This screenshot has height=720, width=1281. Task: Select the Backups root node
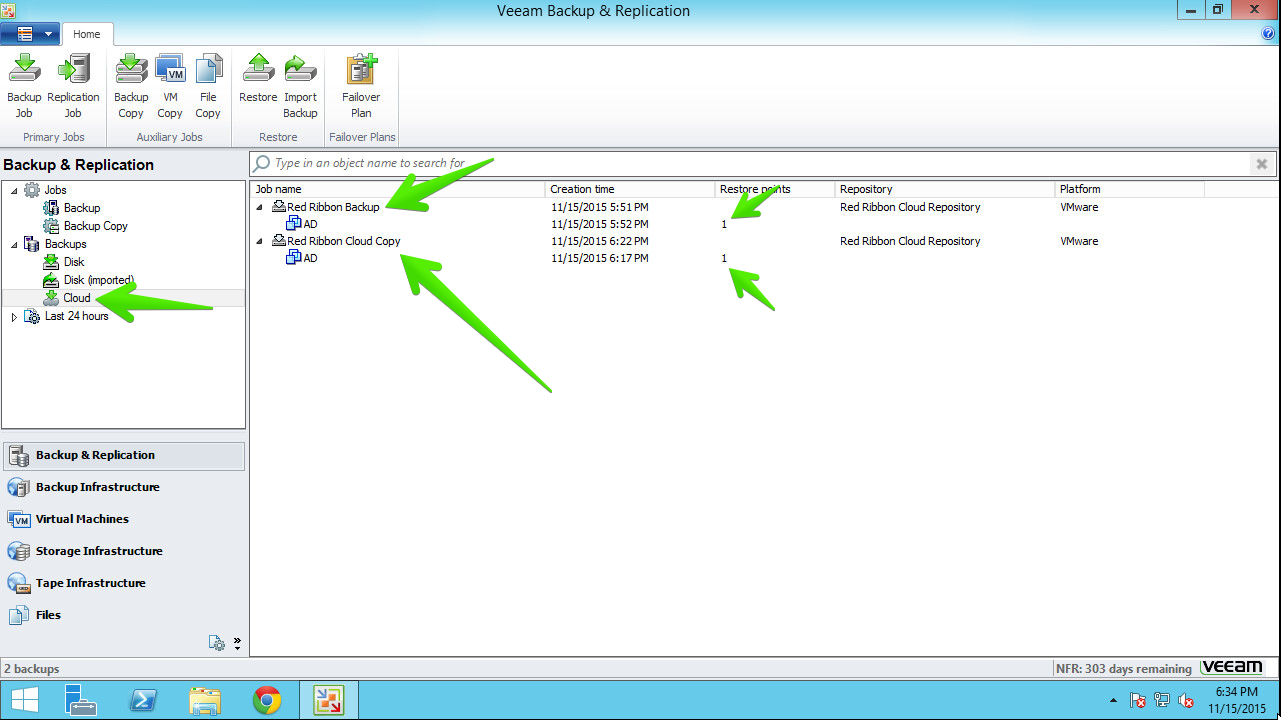[65, 244]
